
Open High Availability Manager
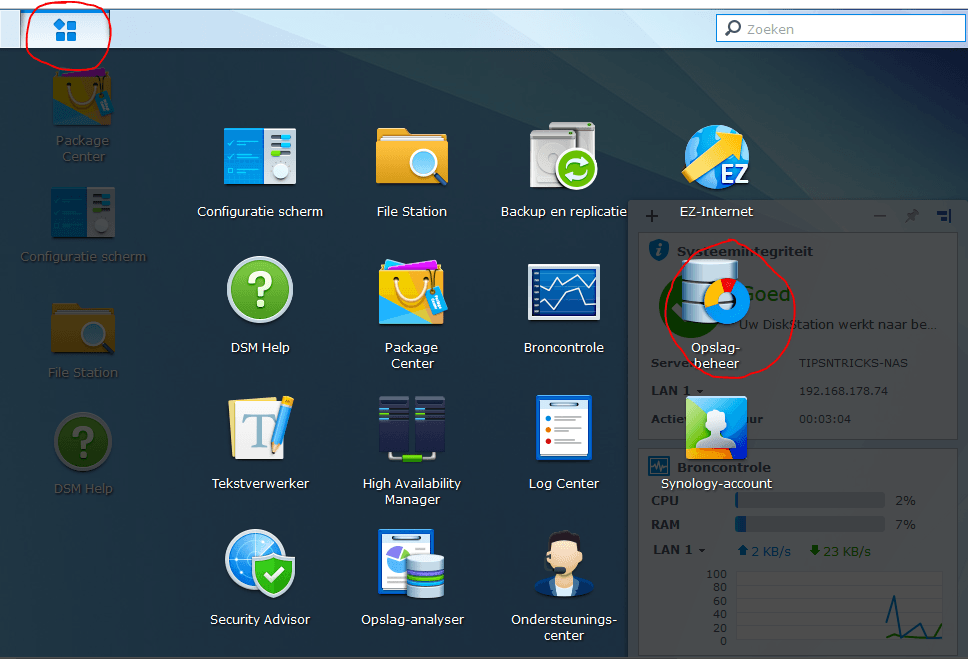(412, 451)
